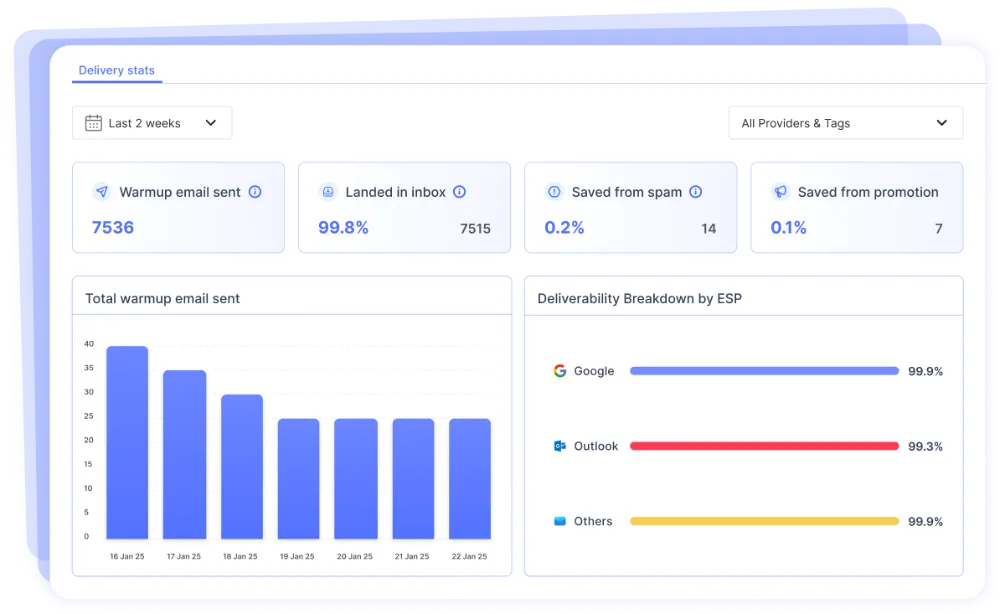Click the alert icon beside Saved from spam
1000x614 pixels.
(554, 192)
